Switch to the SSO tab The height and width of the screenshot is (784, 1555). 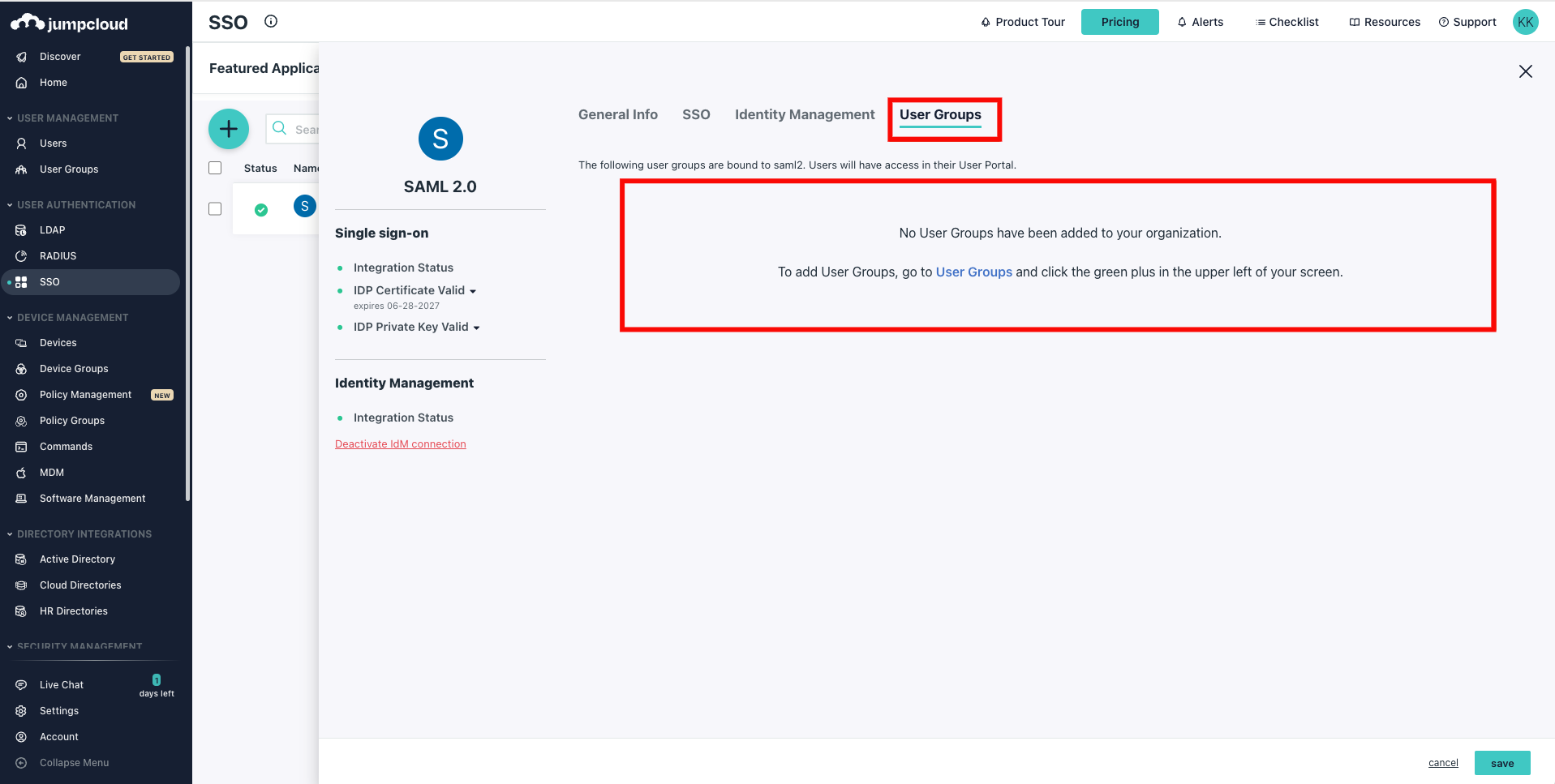696,114
